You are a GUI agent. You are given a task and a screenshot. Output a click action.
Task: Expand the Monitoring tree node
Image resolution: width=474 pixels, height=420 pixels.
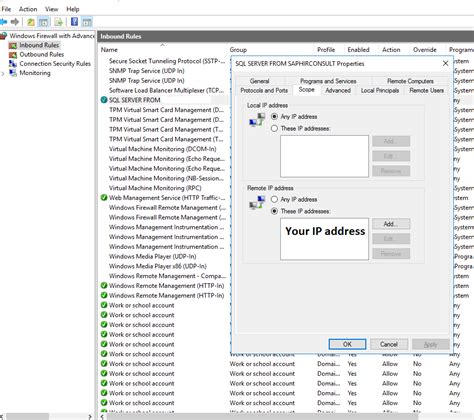pyautogui.click(x=3, y=73)
